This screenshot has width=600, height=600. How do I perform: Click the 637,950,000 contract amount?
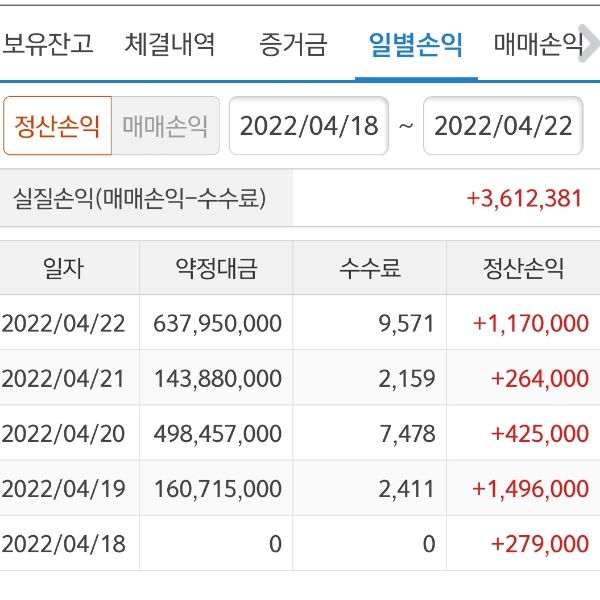tap(218, 323)
